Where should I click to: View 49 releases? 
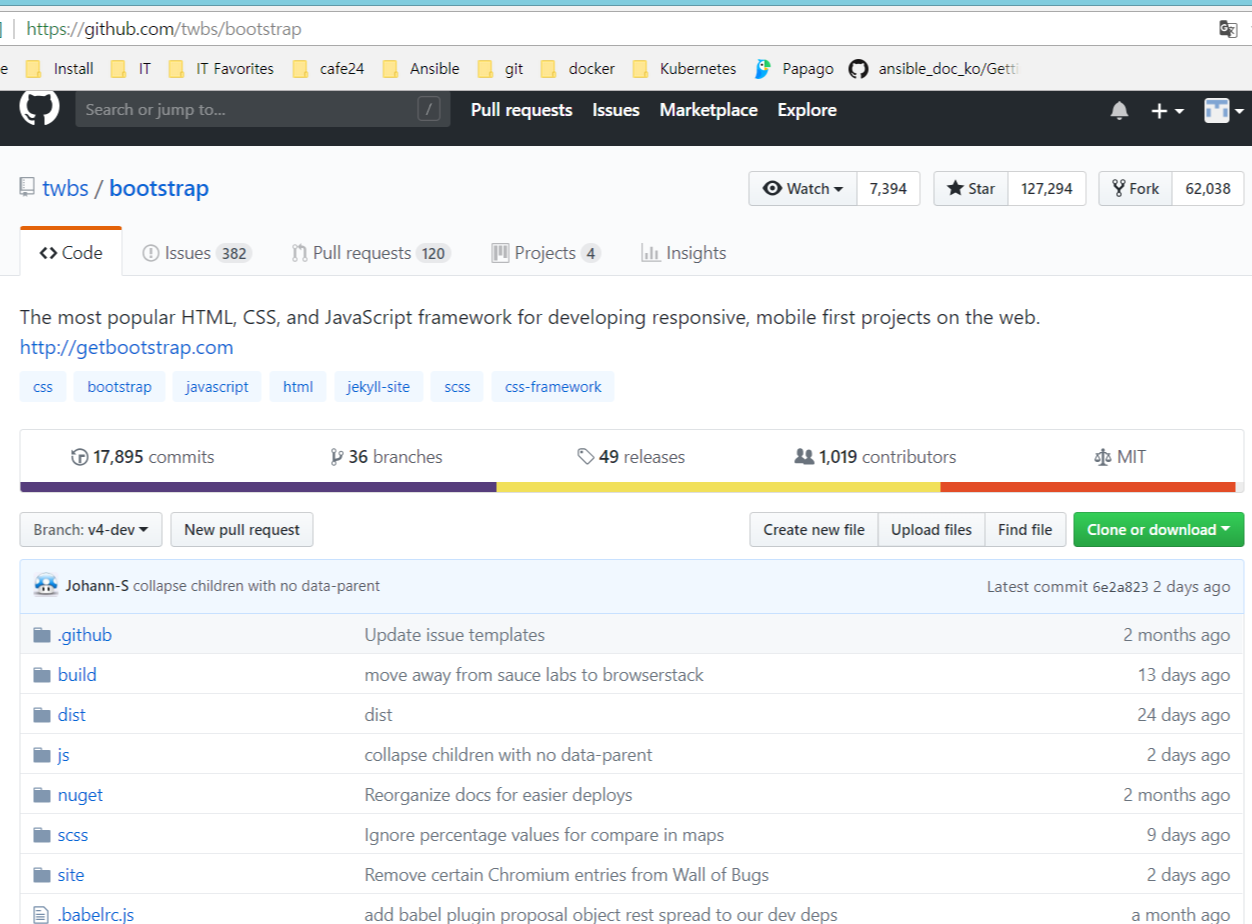pyautogui.click(x=631, y=457)
